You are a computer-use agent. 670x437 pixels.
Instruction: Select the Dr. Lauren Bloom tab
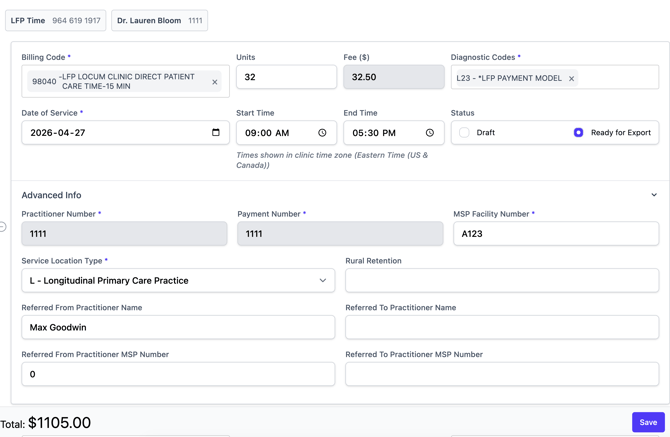click(x=159, y=20)
